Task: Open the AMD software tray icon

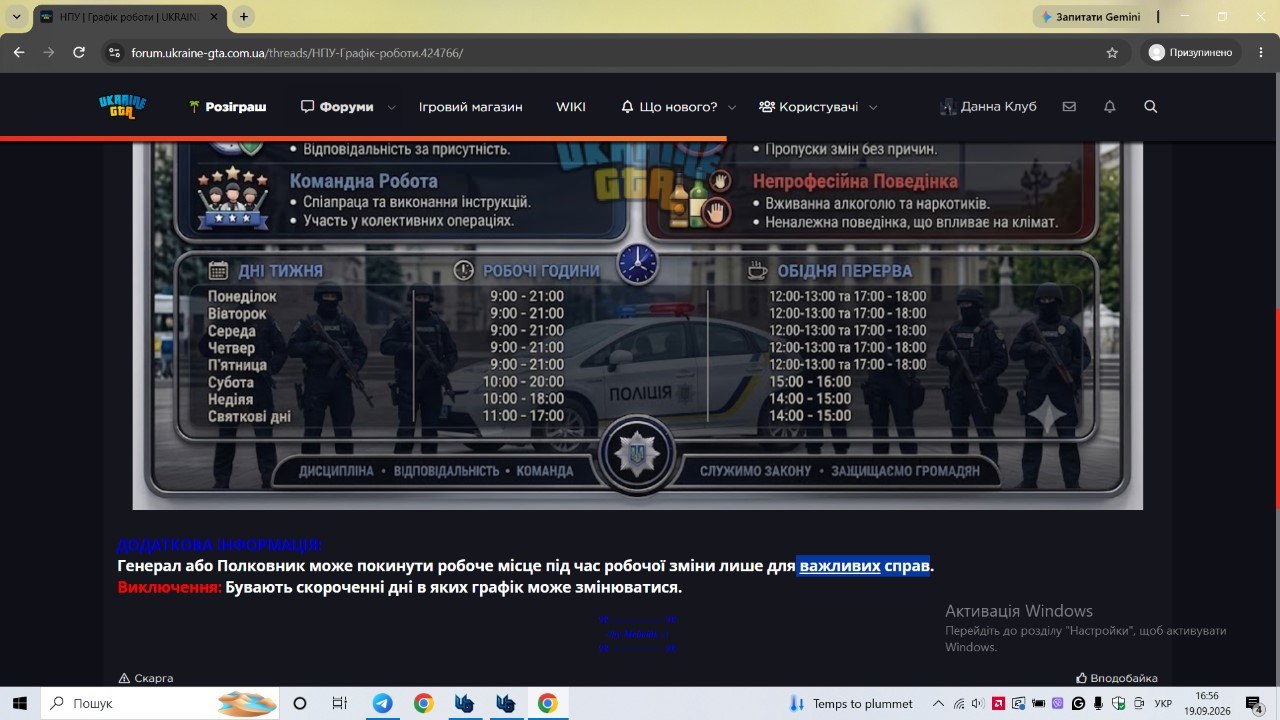Action: coord(997,703)
